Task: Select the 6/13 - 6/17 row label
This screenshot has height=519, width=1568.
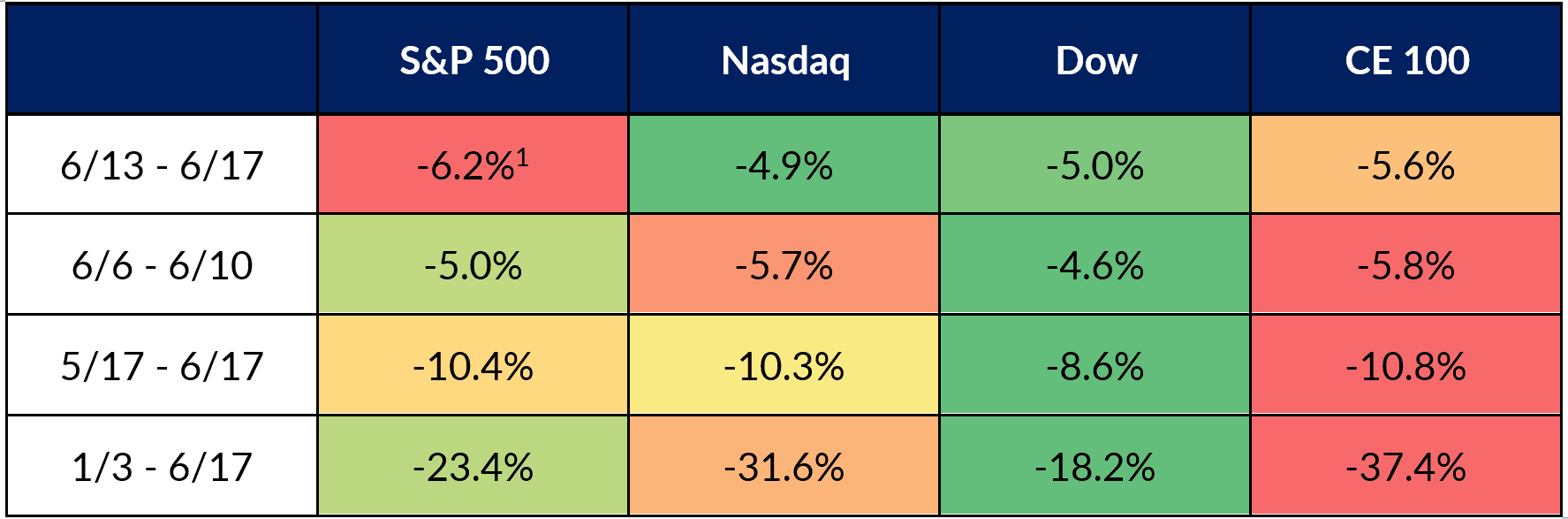Action: [162, 165]
